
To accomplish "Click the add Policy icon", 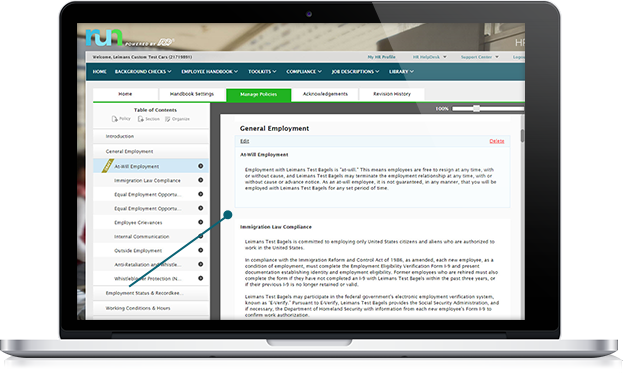I will (x=114, y=119).
